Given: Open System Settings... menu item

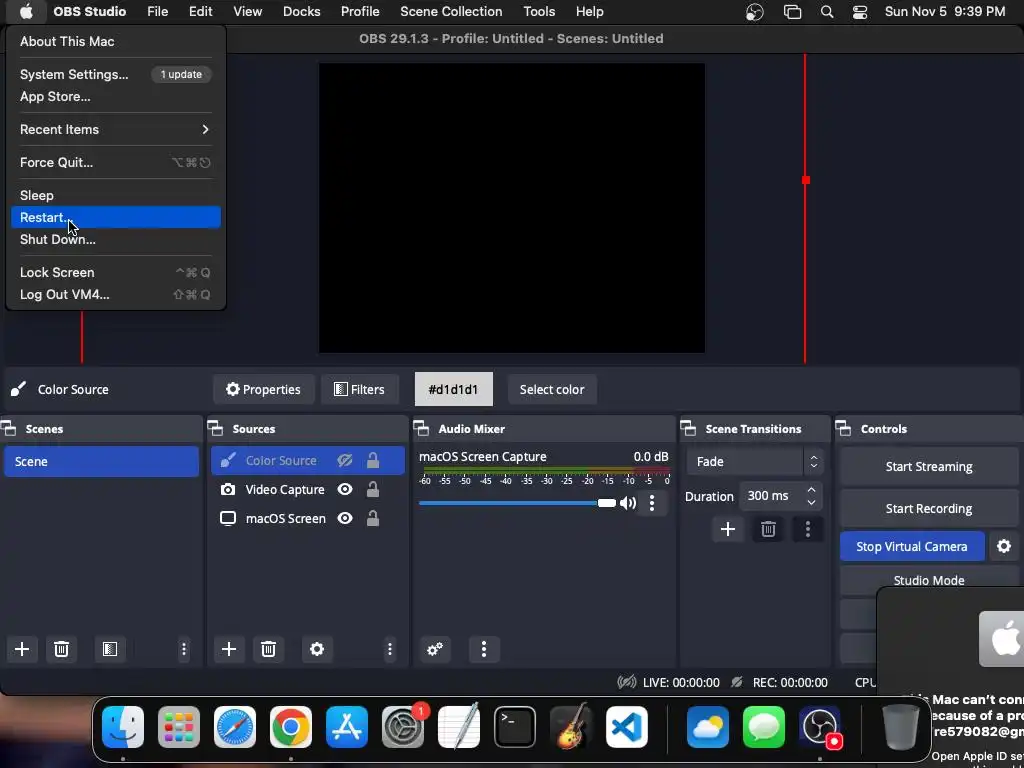Looking at the screenshot, I should [x=116, y=74].
